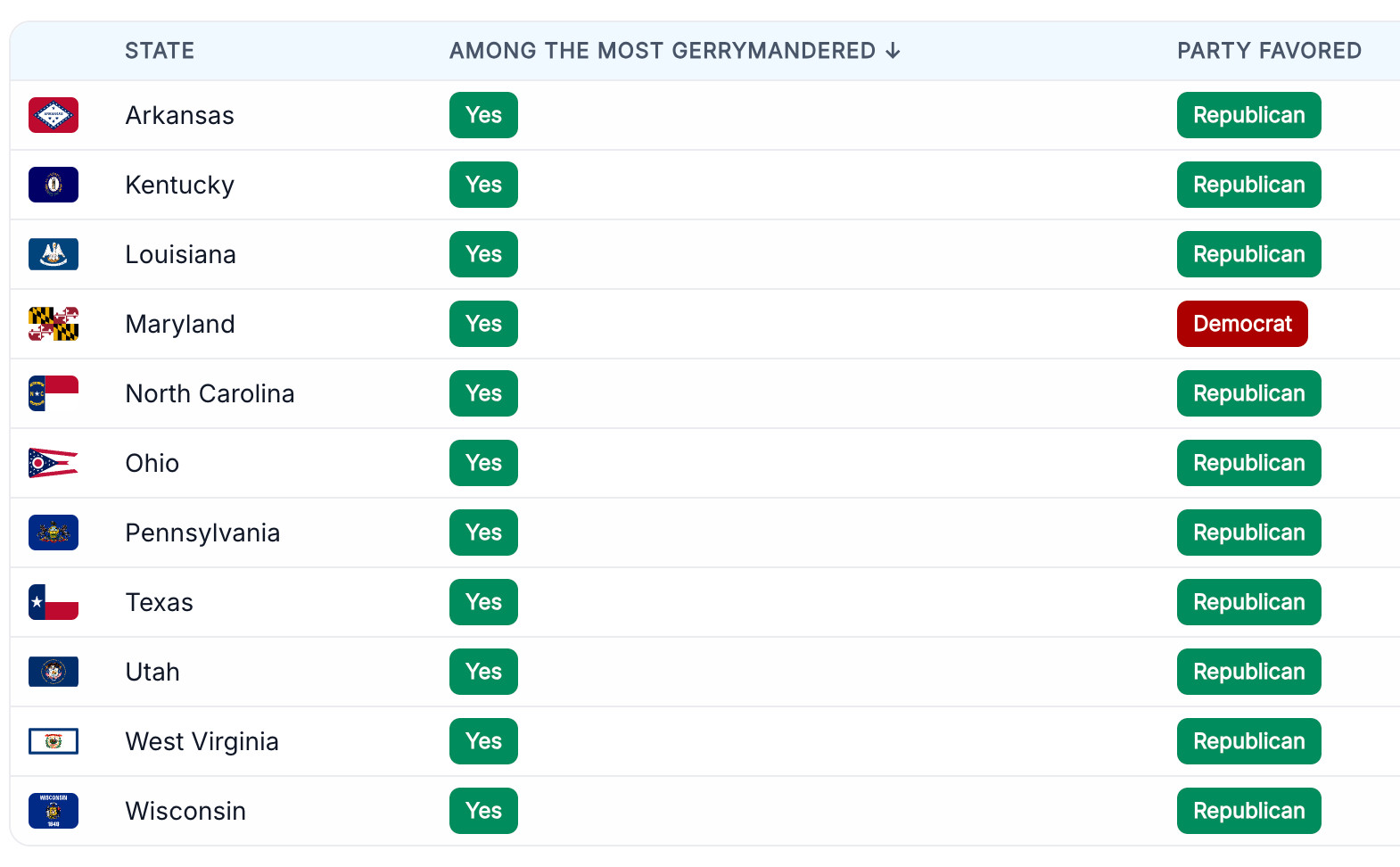This screenshot has width=1400, height=867.
Task: Click the North Carolina flag icon
Action: point(54,393)
